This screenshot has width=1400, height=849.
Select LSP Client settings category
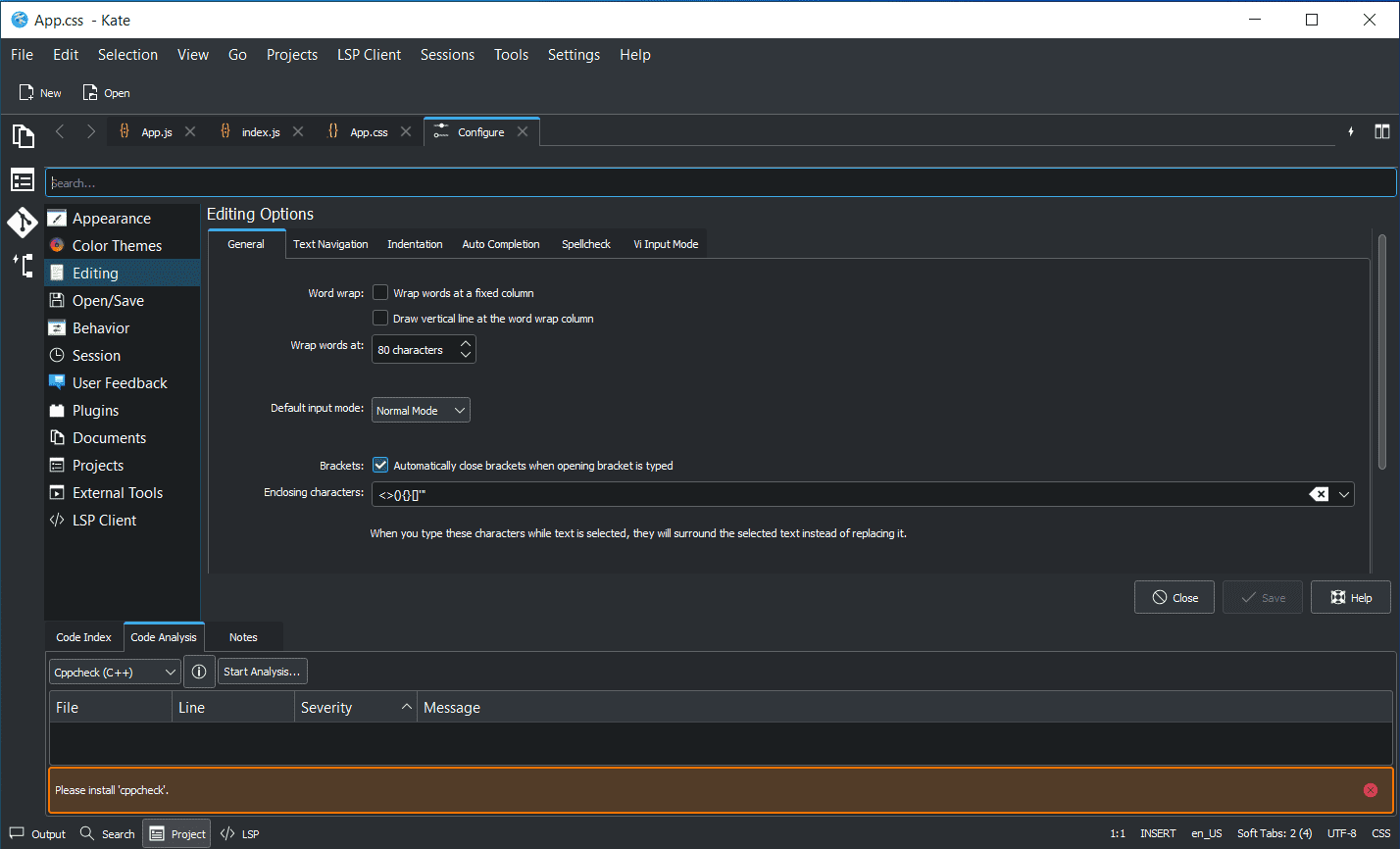click(x=123, y=521)
